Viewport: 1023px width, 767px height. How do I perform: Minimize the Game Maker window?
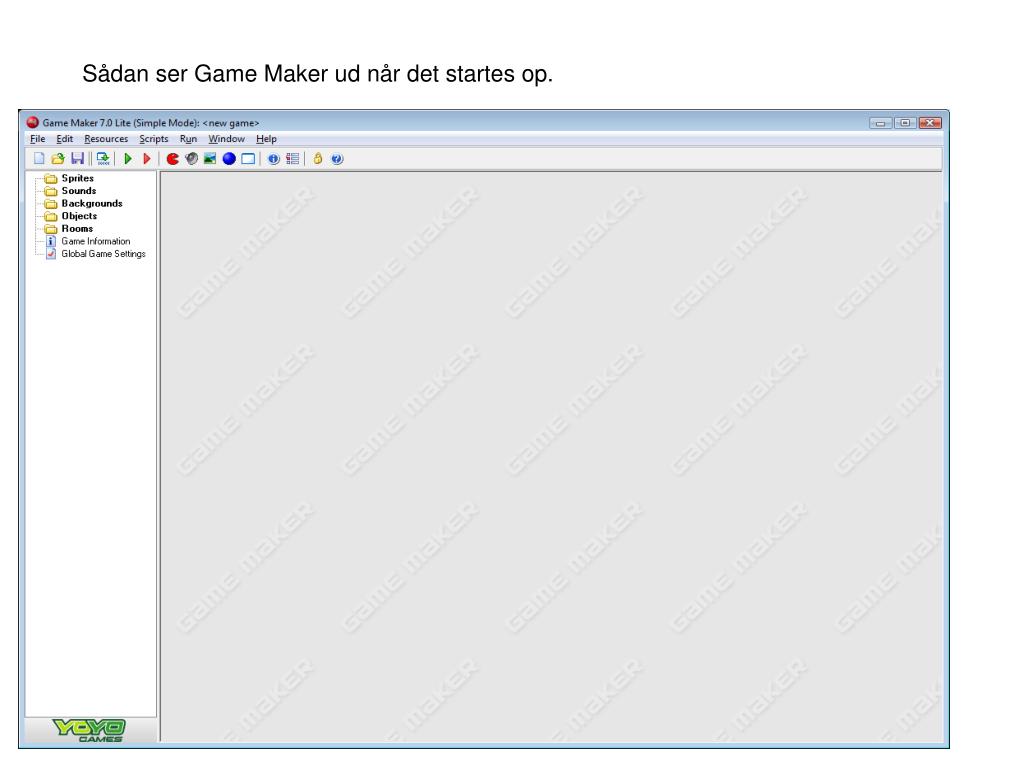880,123
